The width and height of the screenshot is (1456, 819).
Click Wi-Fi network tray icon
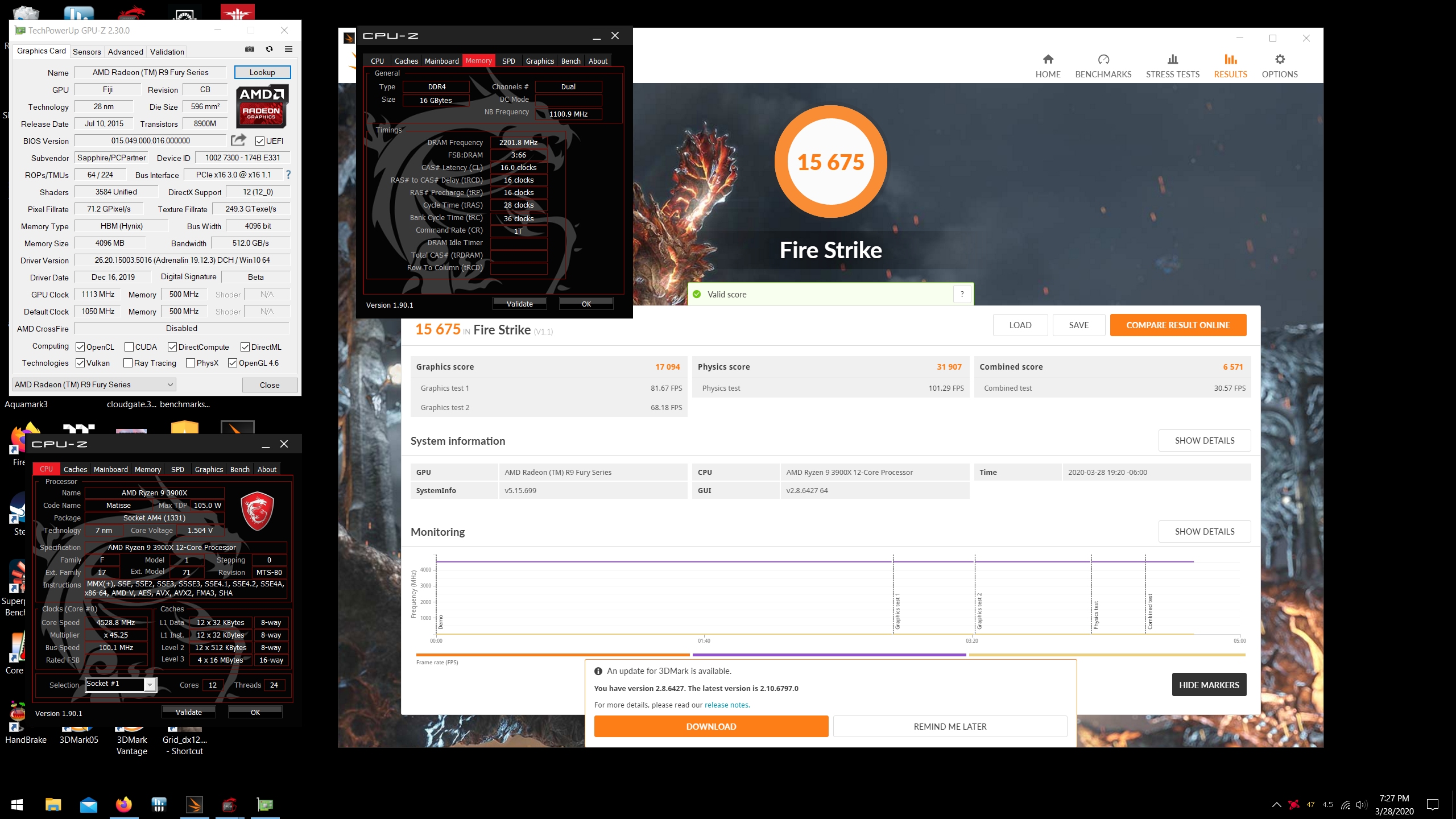click(1345, 805)
